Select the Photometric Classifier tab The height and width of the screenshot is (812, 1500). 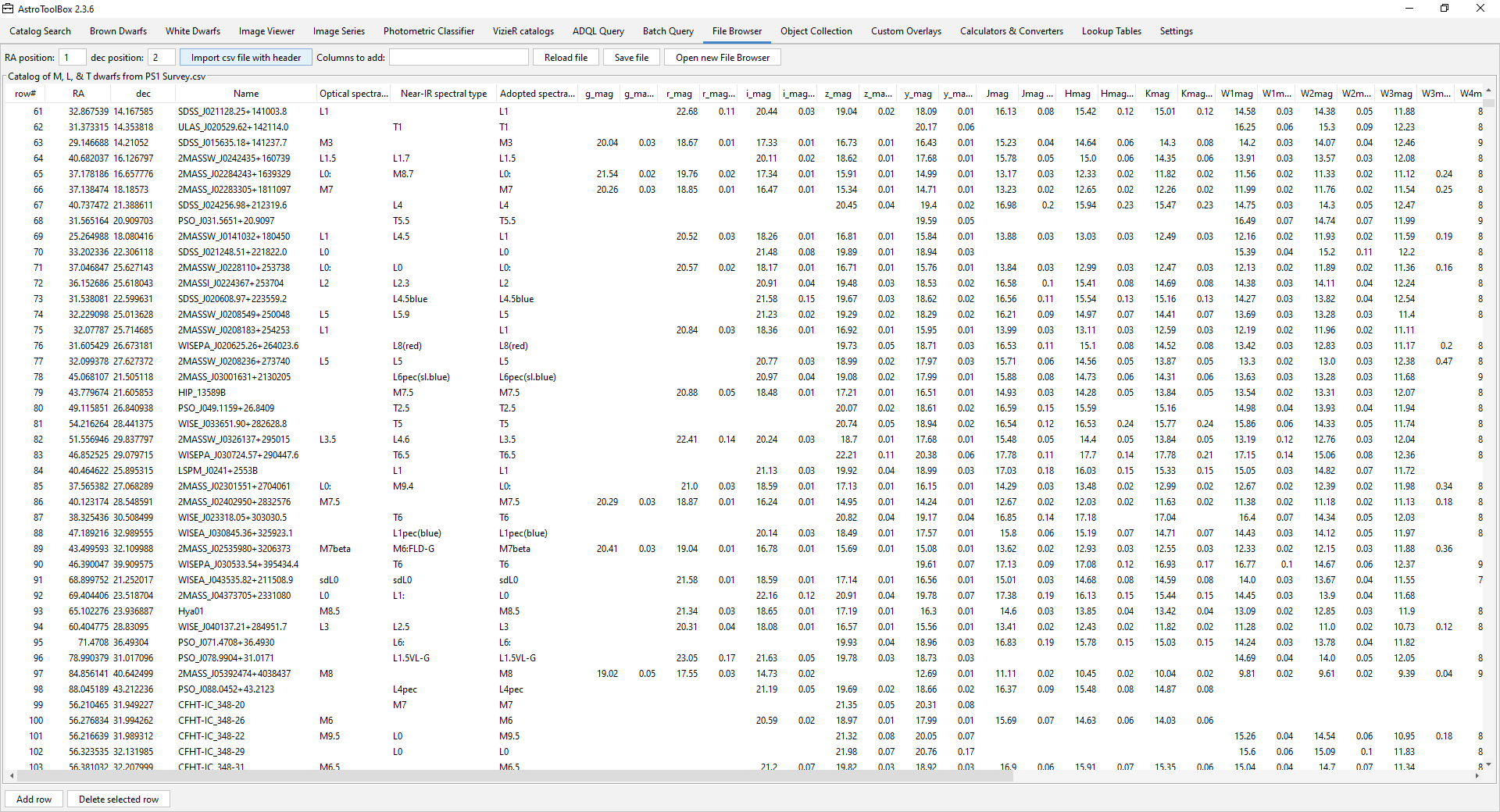tap(428, 31)
